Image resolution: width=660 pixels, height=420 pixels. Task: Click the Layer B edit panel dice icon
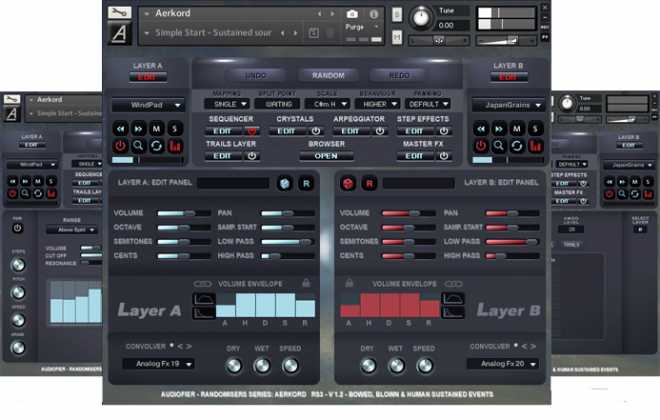click(x=348, y=183)
